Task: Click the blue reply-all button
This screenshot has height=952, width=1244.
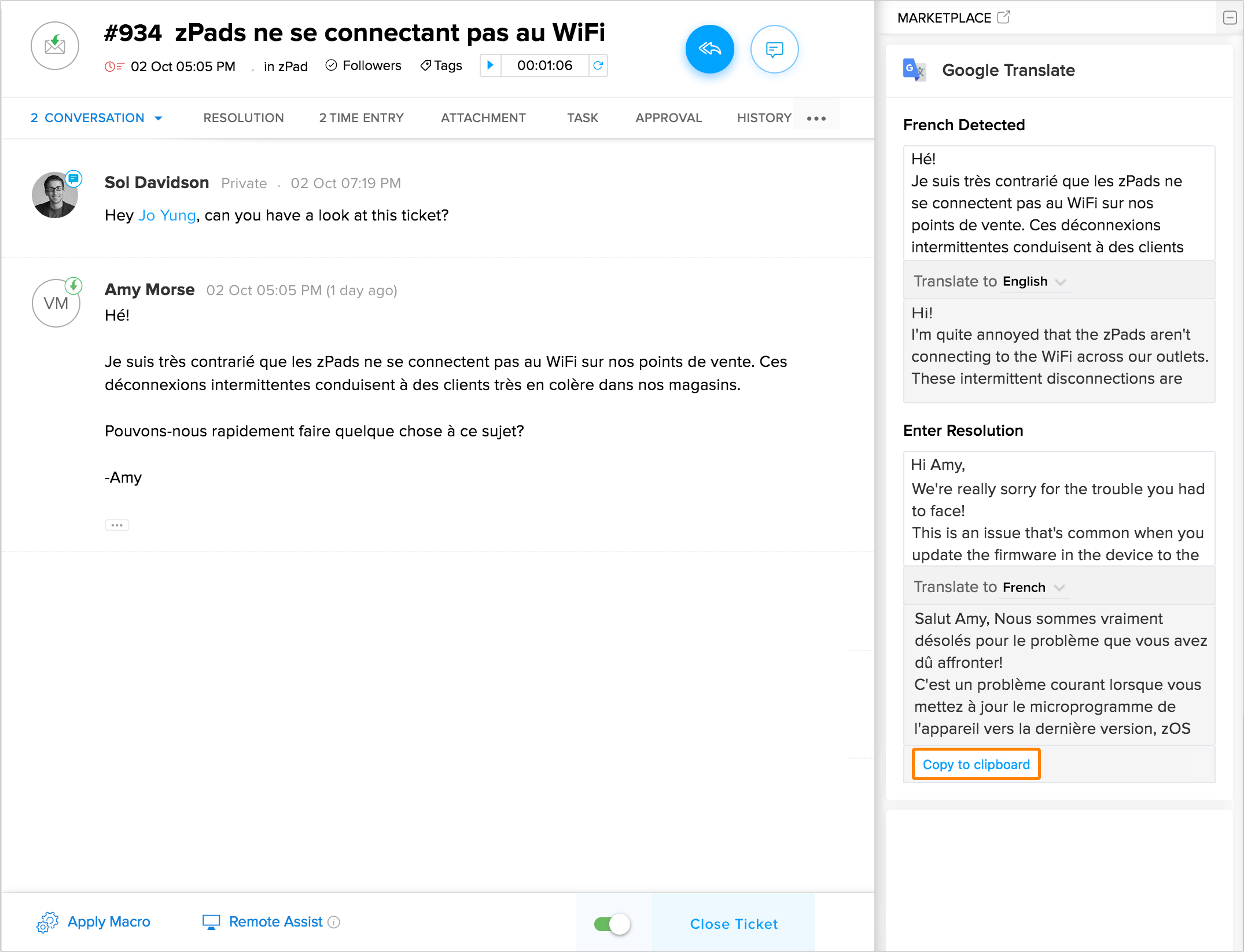Action: tap(709, 49)
